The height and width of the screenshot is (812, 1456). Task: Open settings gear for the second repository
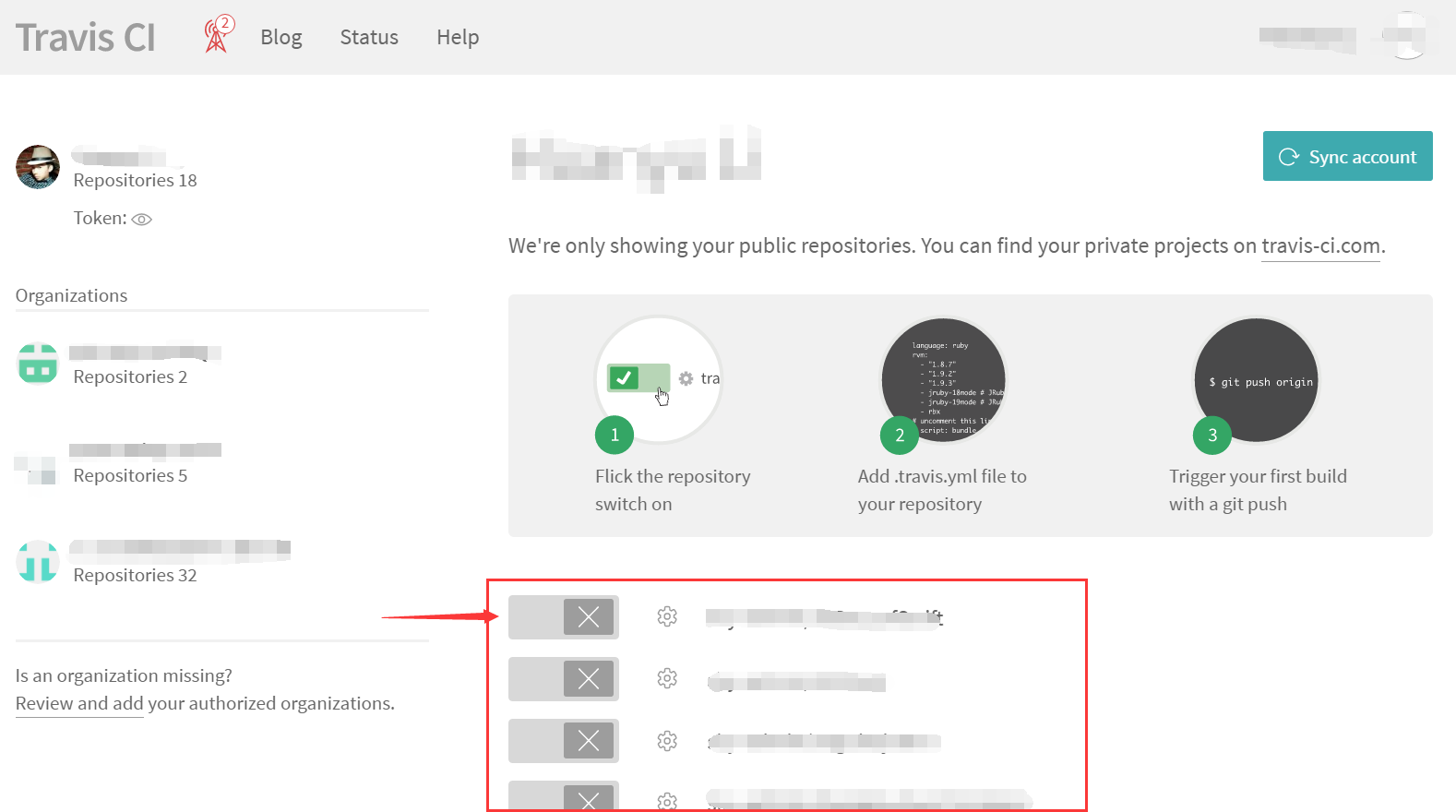[667, 679]
